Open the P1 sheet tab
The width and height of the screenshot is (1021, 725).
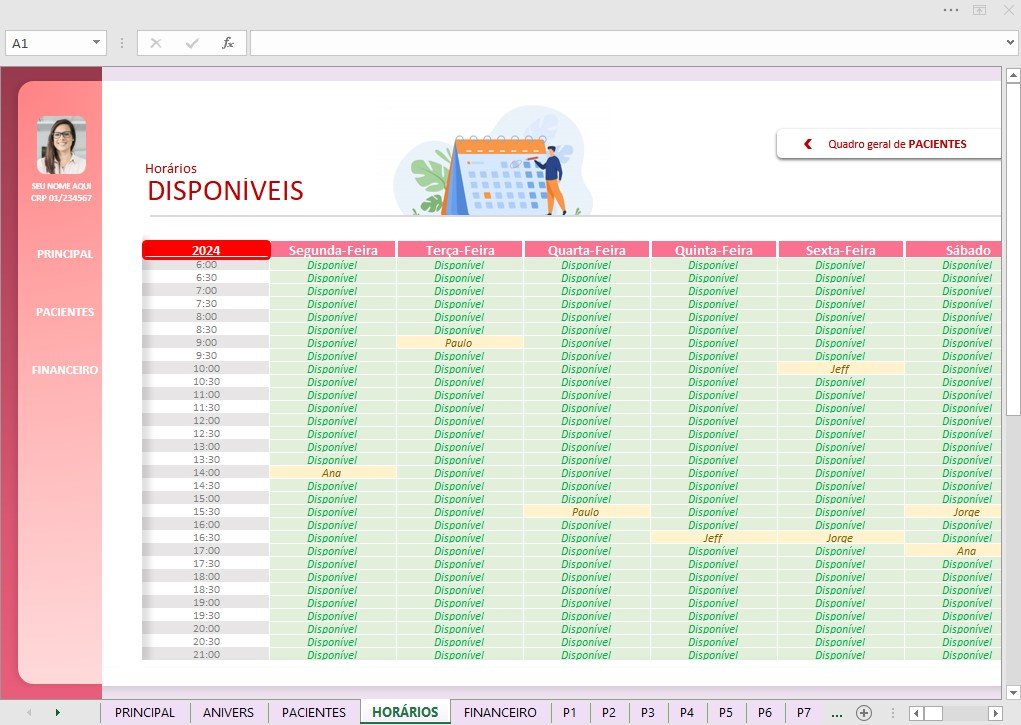pyautogui.click(x=570, y=713)
